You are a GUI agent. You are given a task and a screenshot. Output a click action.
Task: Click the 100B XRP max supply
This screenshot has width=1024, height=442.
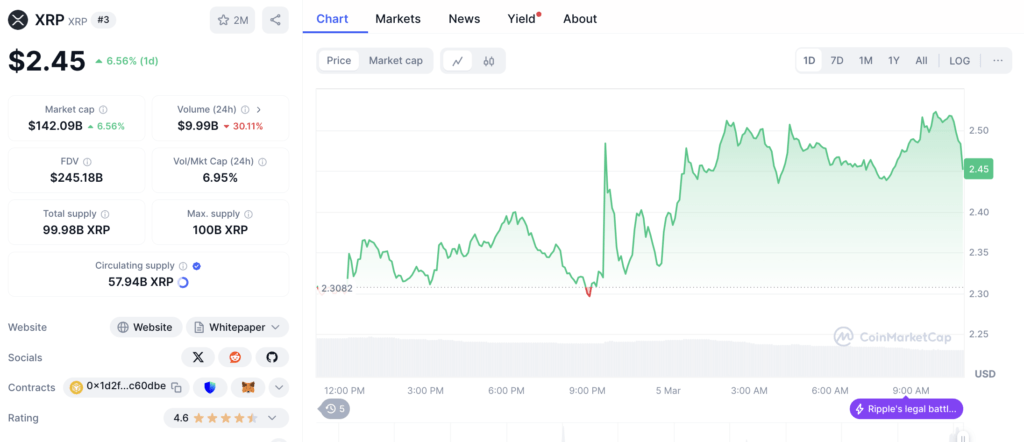click(x=220, y=230)
